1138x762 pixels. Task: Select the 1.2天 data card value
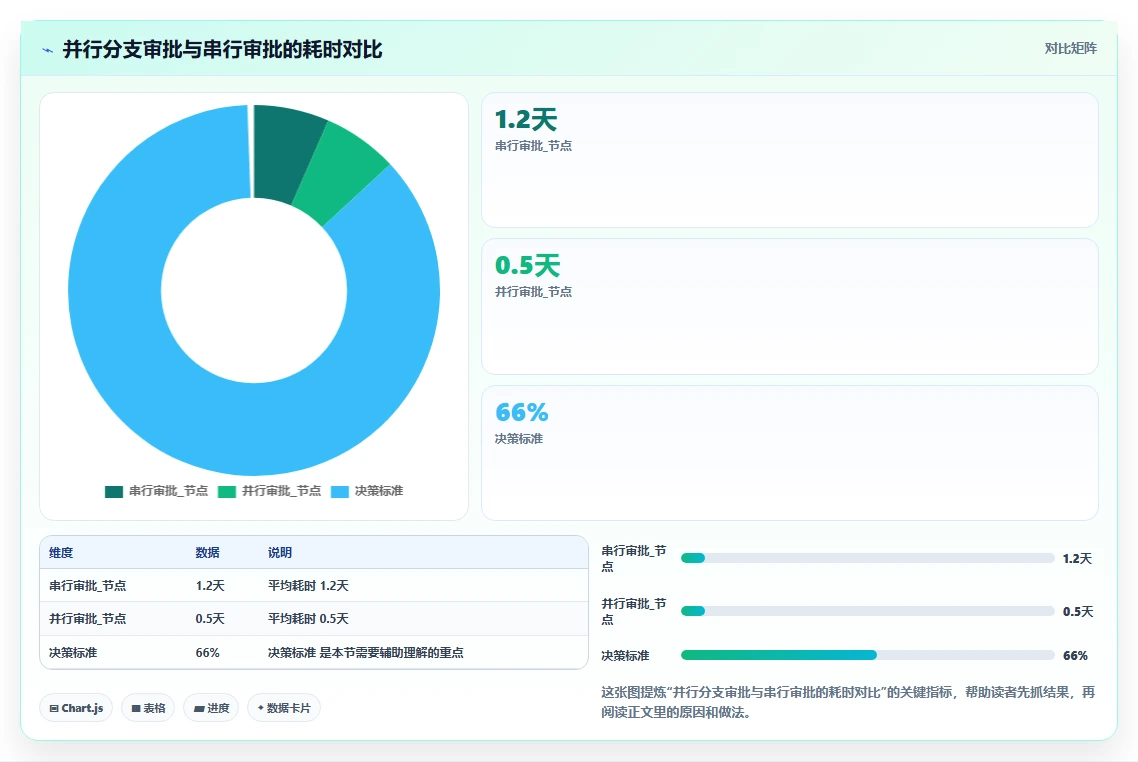[x=525, y=120]
